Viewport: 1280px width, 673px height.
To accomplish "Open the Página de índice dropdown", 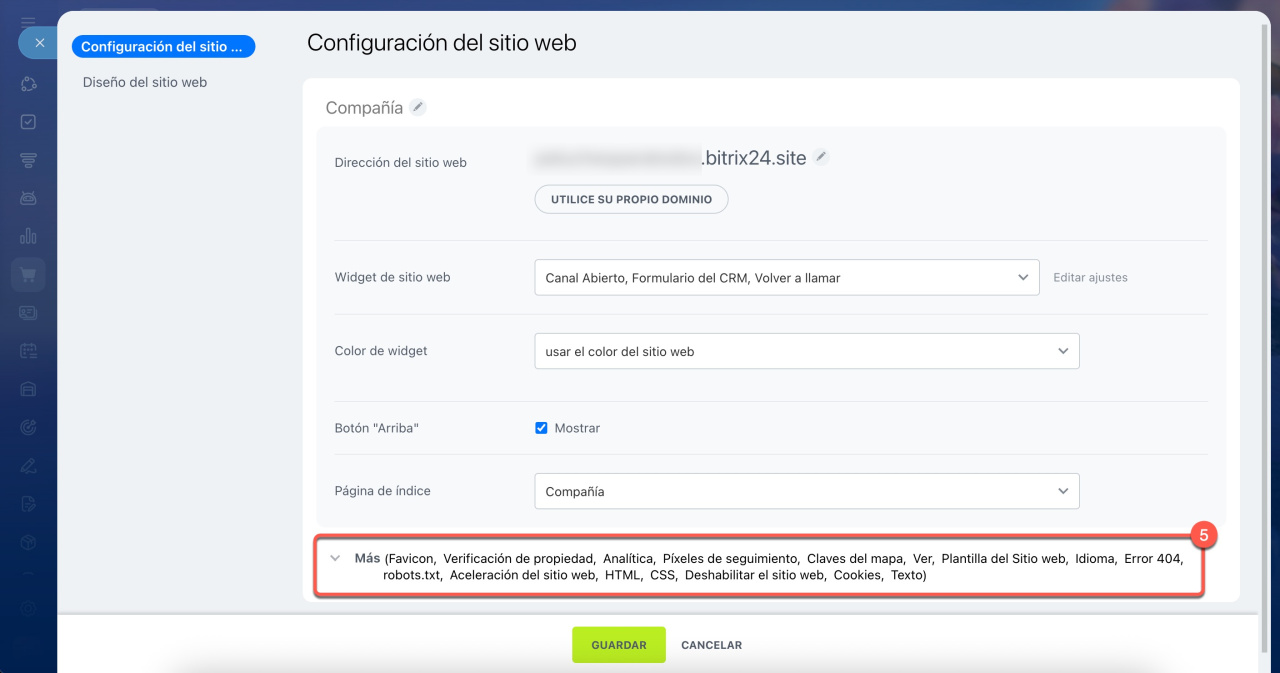I will [x=806, y=492].
